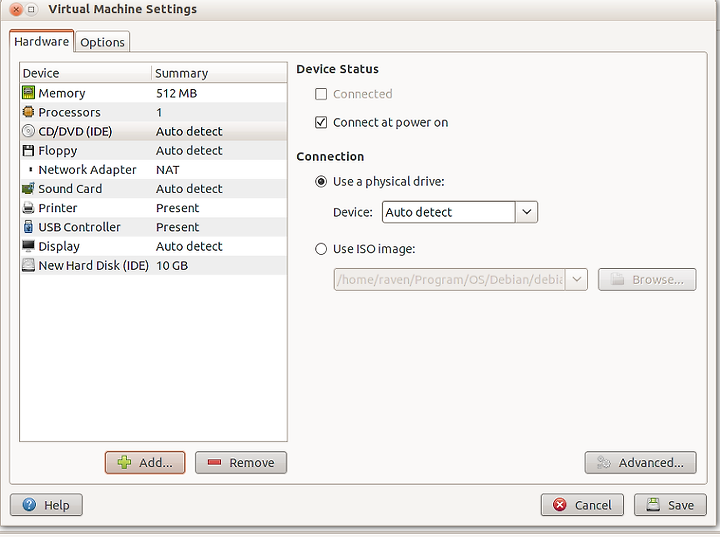Image resolution: width=720 pixels, height=537 pixels.
Task: Open the Device Auto detect dropdown arrow
Action: pyautogui.click(x=527, y=212)
